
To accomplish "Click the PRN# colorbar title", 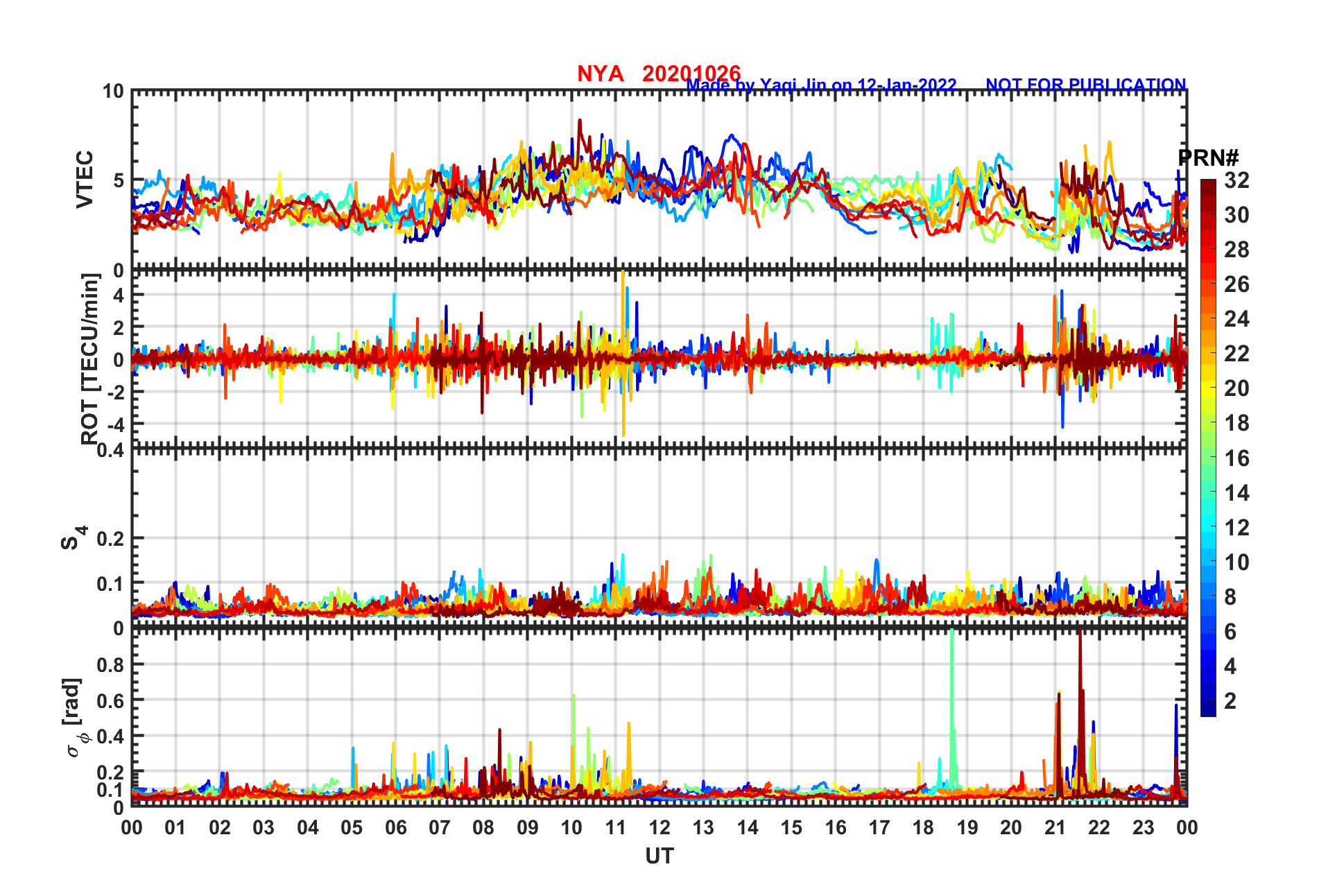I will pyautogui.click(x=1208, y=158).
